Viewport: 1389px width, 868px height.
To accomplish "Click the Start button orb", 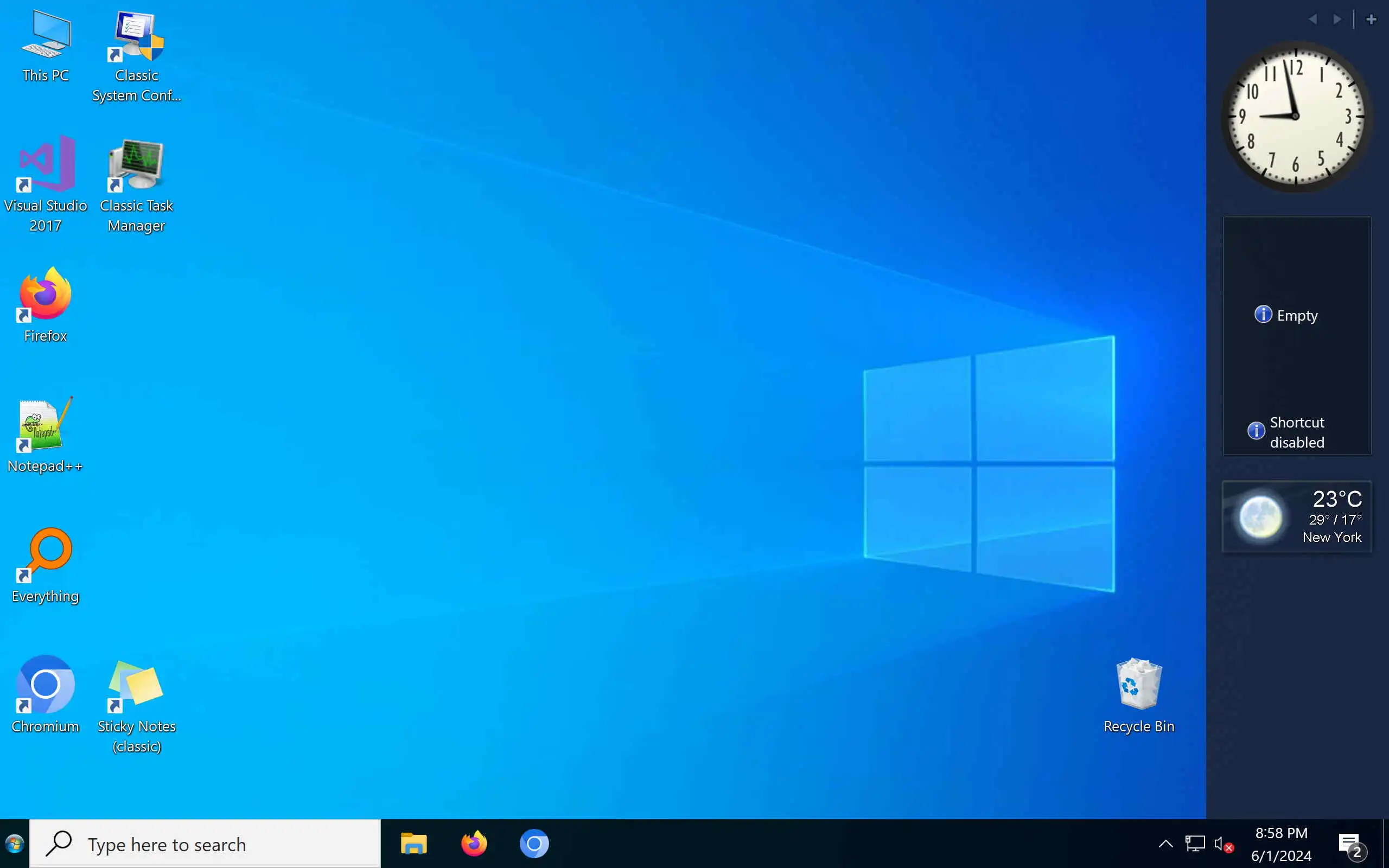I will click(14, 844).
